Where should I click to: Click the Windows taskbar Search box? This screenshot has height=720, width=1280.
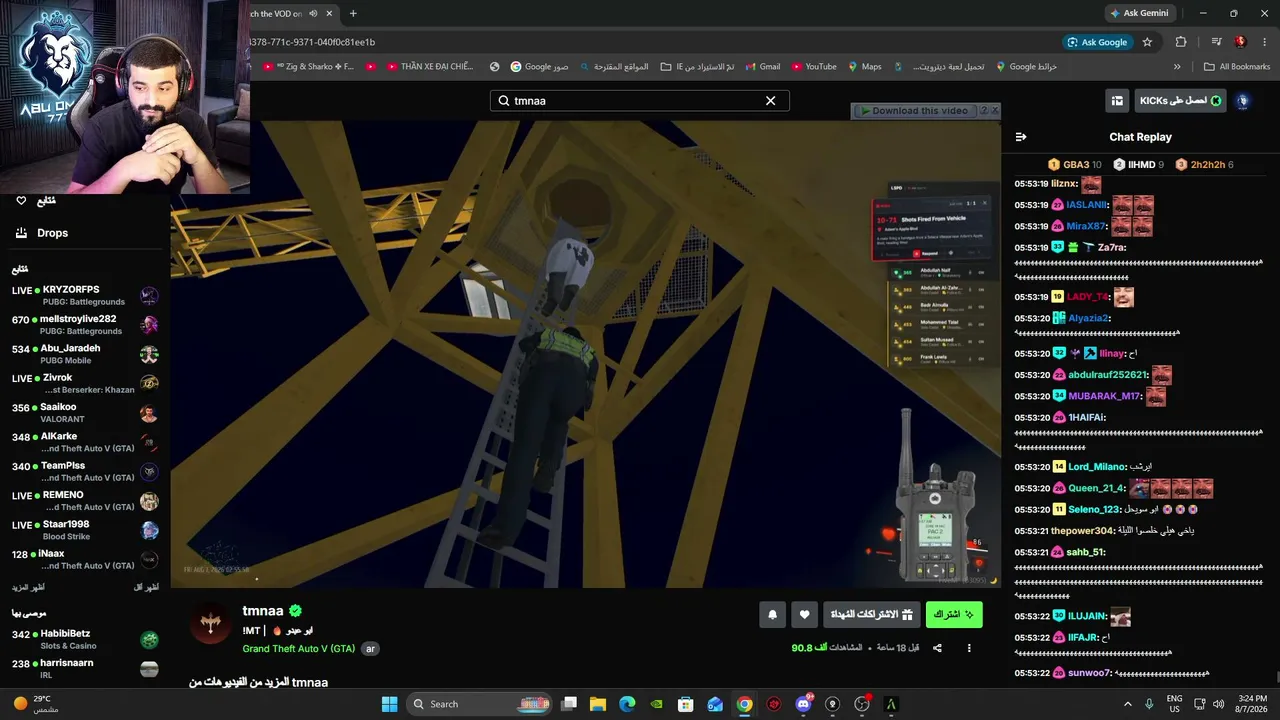tap(479, 704)
